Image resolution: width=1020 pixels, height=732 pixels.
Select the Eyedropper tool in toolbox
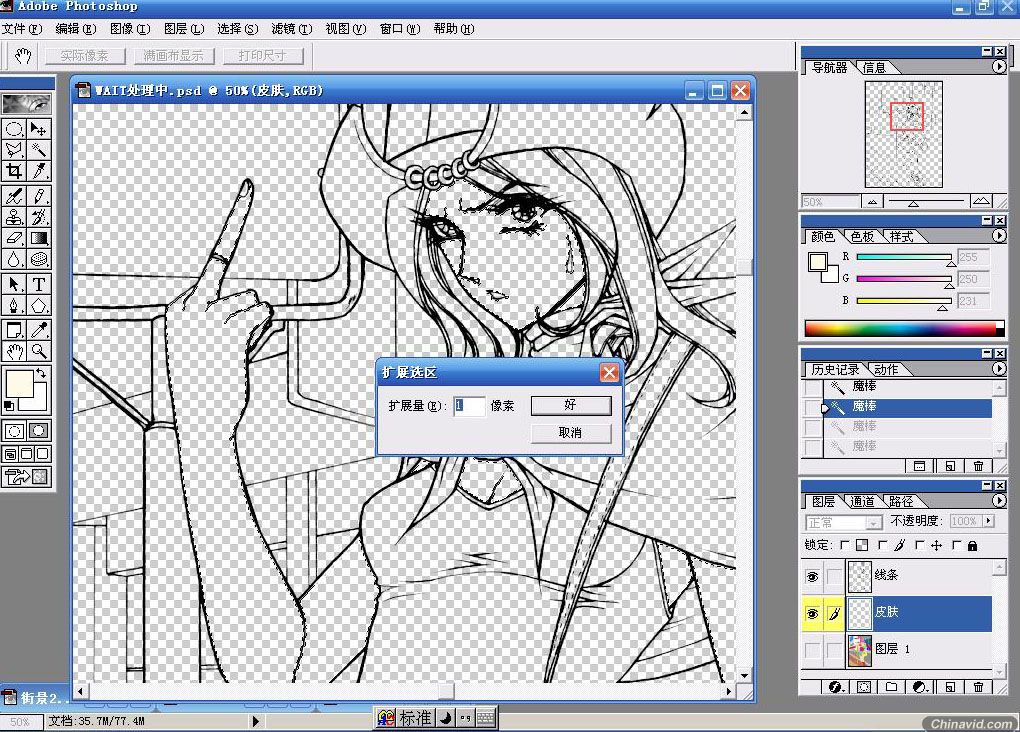[x=39, y=331]
